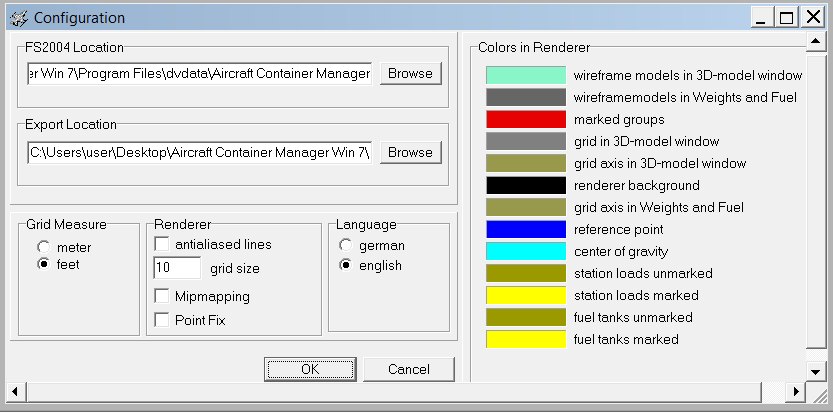Click the horizontal scrollbar thumb
The image size is (833, 413).
pos(393,392)
